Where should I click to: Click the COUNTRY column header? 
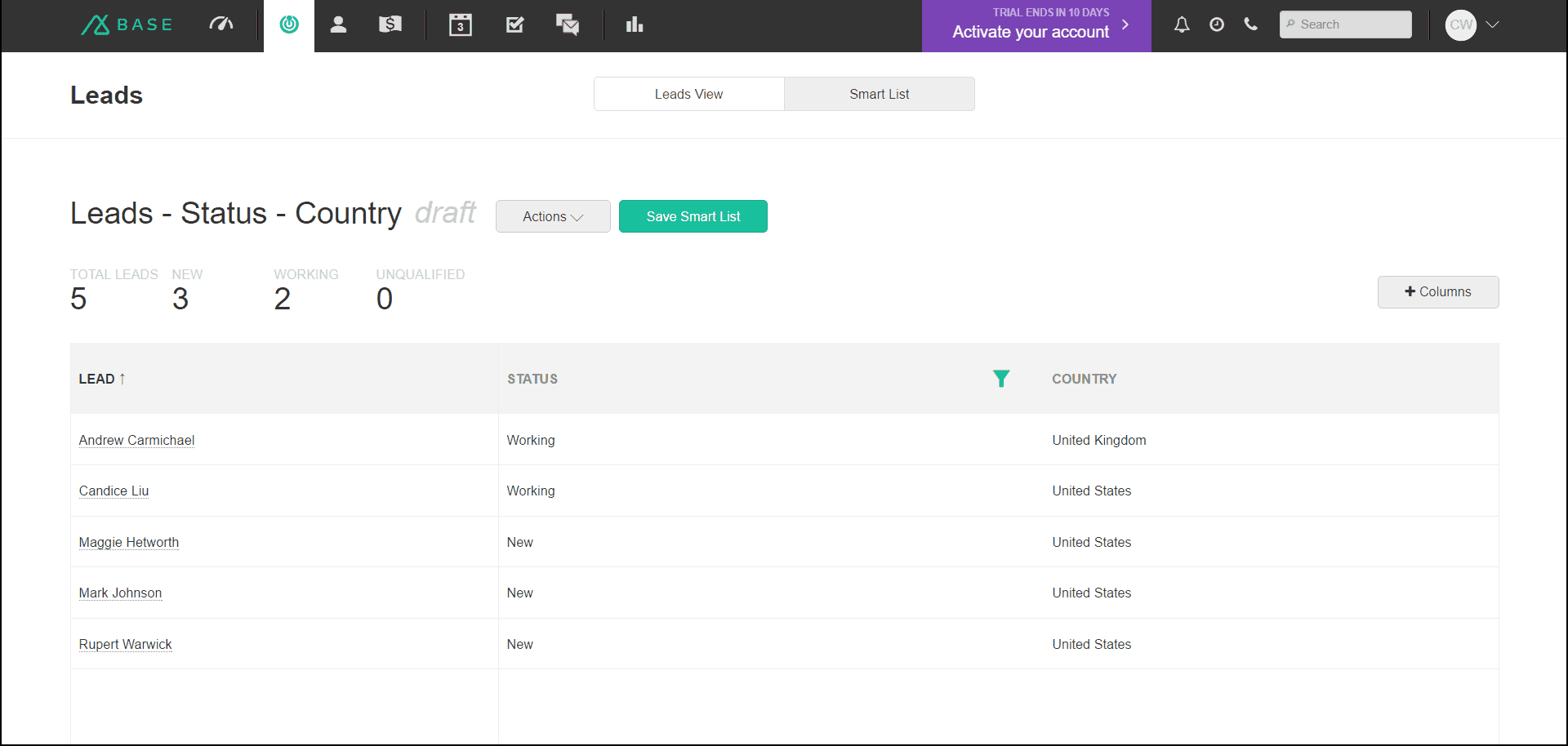1085,379
